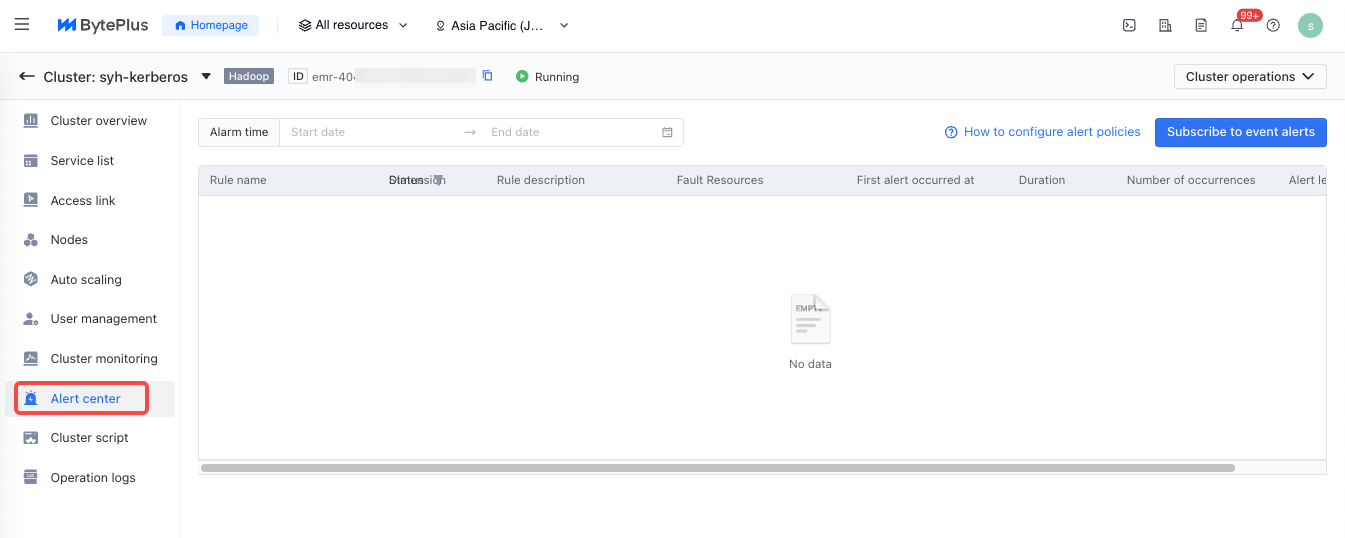1345x538 pixels.
Task: Click the back arrow beside Cluster name
Action: pyautogui.click(x=27, y=76)
